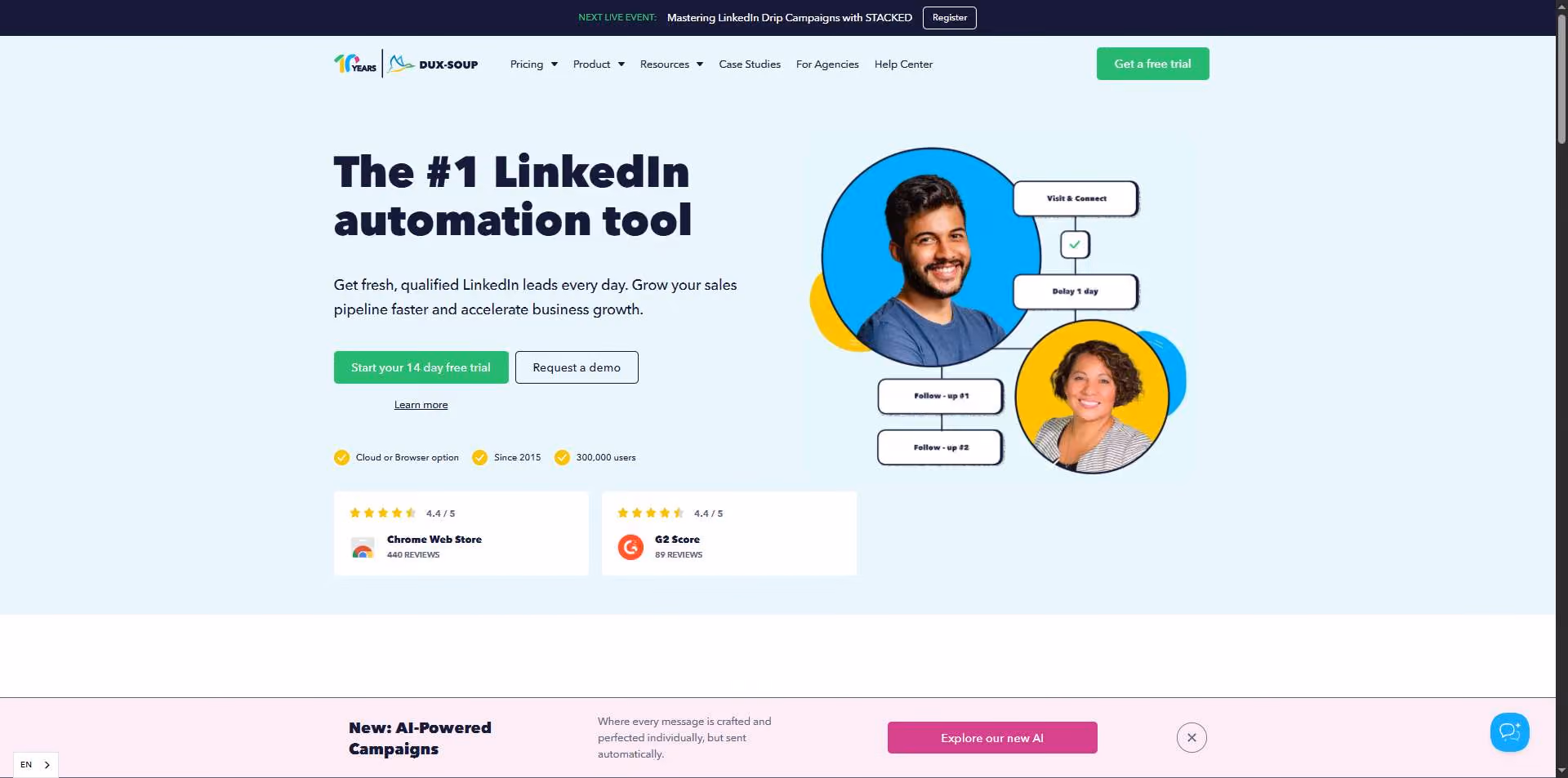
Task: Click the Dux-Soup logo
Action: click(x=434, y=64)
